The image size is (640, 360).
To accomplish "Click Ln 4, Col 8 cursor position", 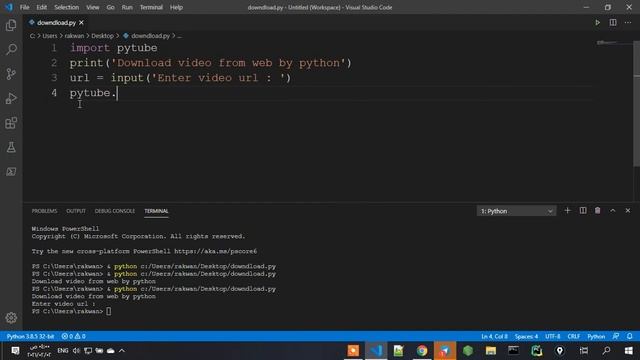I will pyautogui.click(x=494, y=336).
